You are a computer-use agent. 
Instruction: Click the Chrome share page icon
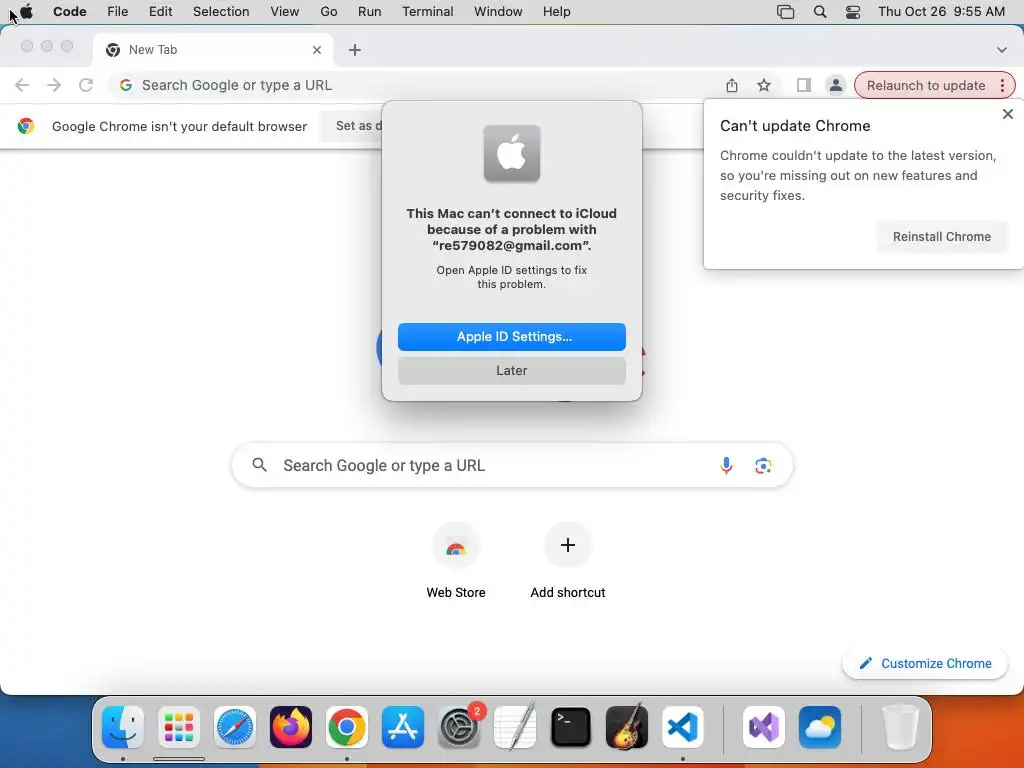pos(732,85)
